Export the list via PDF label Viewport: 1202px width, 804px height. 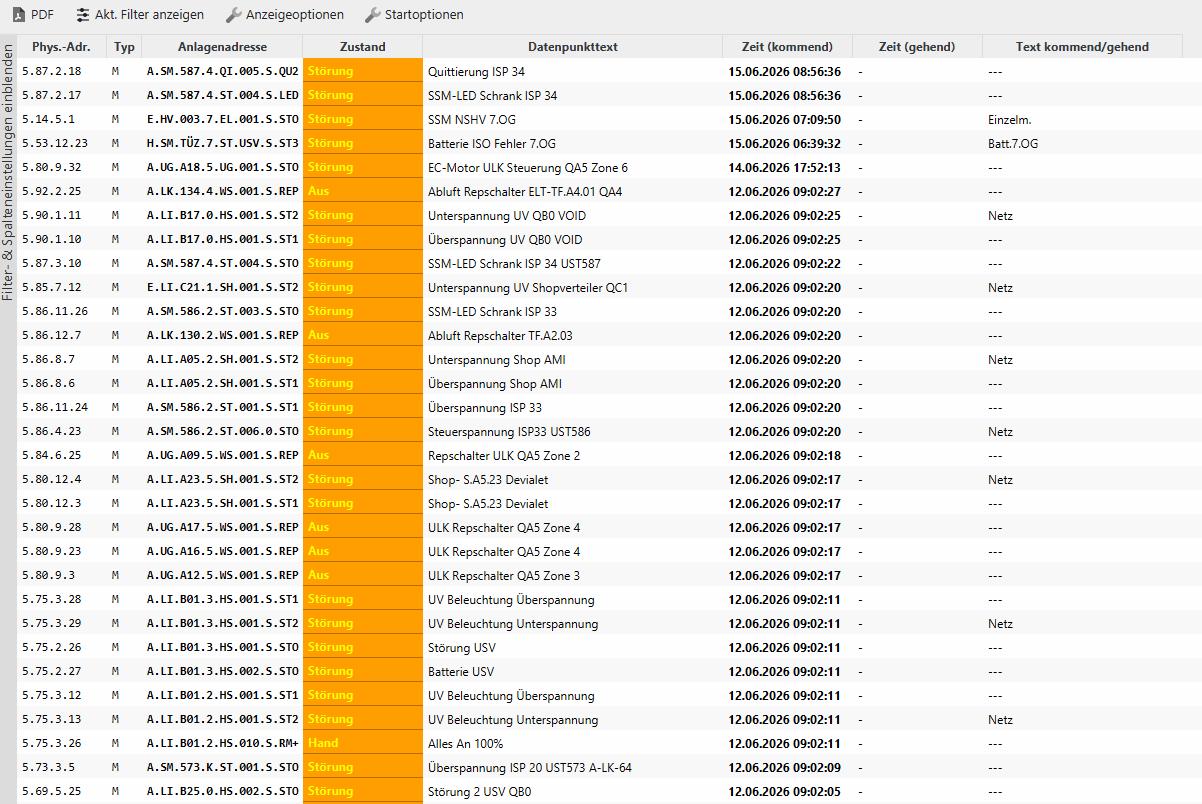42,15
